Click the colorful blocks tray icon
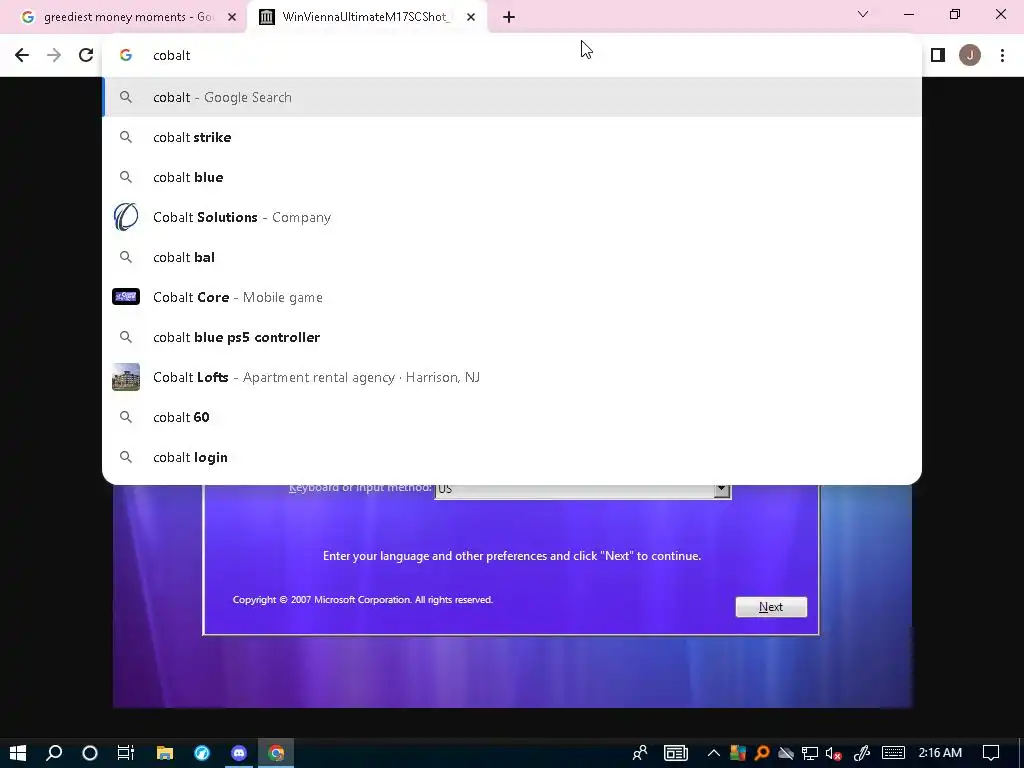 click(738, 753)
